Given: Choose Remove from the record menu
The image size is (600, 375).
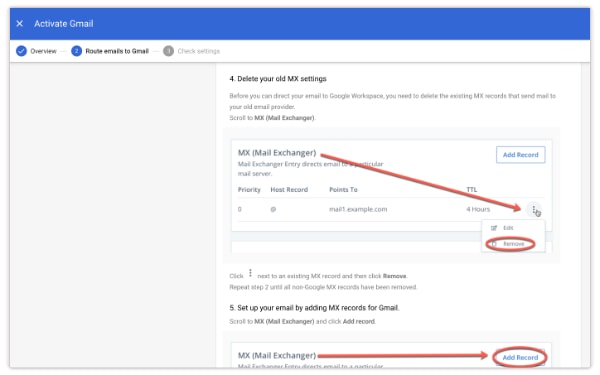Looking at the screenshot, I should pyautogui.click(x=514, y=244).
